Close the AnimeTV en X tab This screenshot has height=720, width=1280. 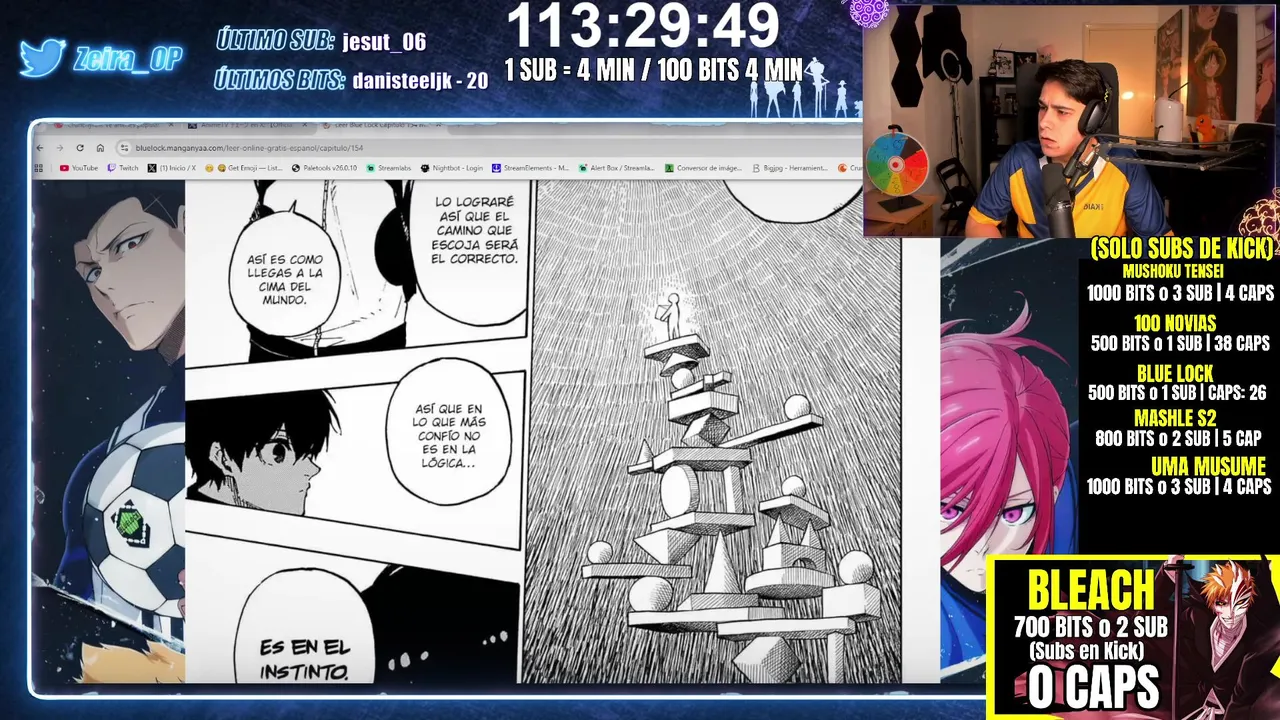pos(305,125)
